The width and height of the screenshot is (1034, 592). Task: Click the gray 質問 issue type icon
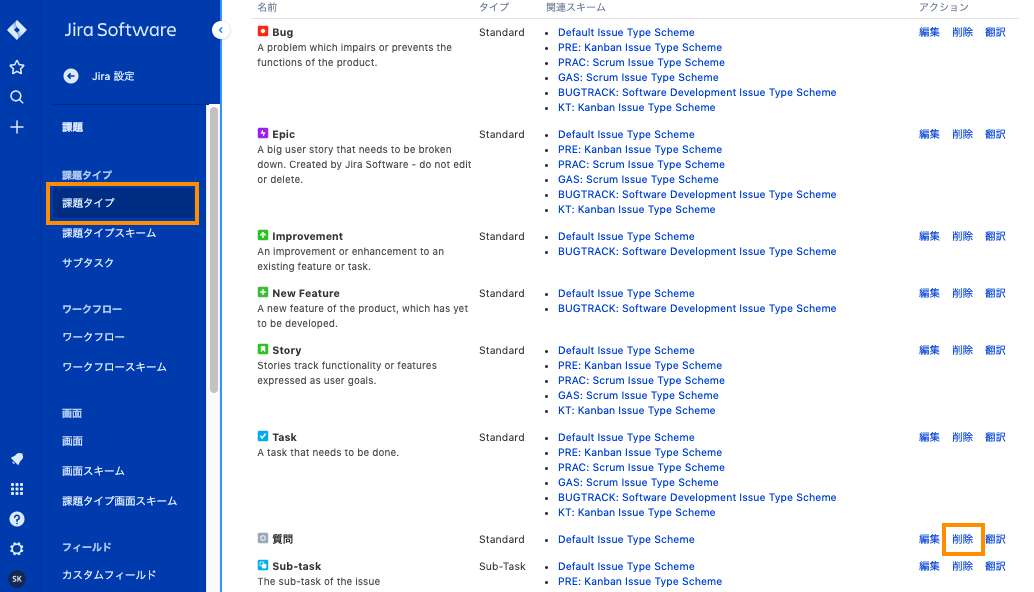pyautogui.click(x=262, y=538)
